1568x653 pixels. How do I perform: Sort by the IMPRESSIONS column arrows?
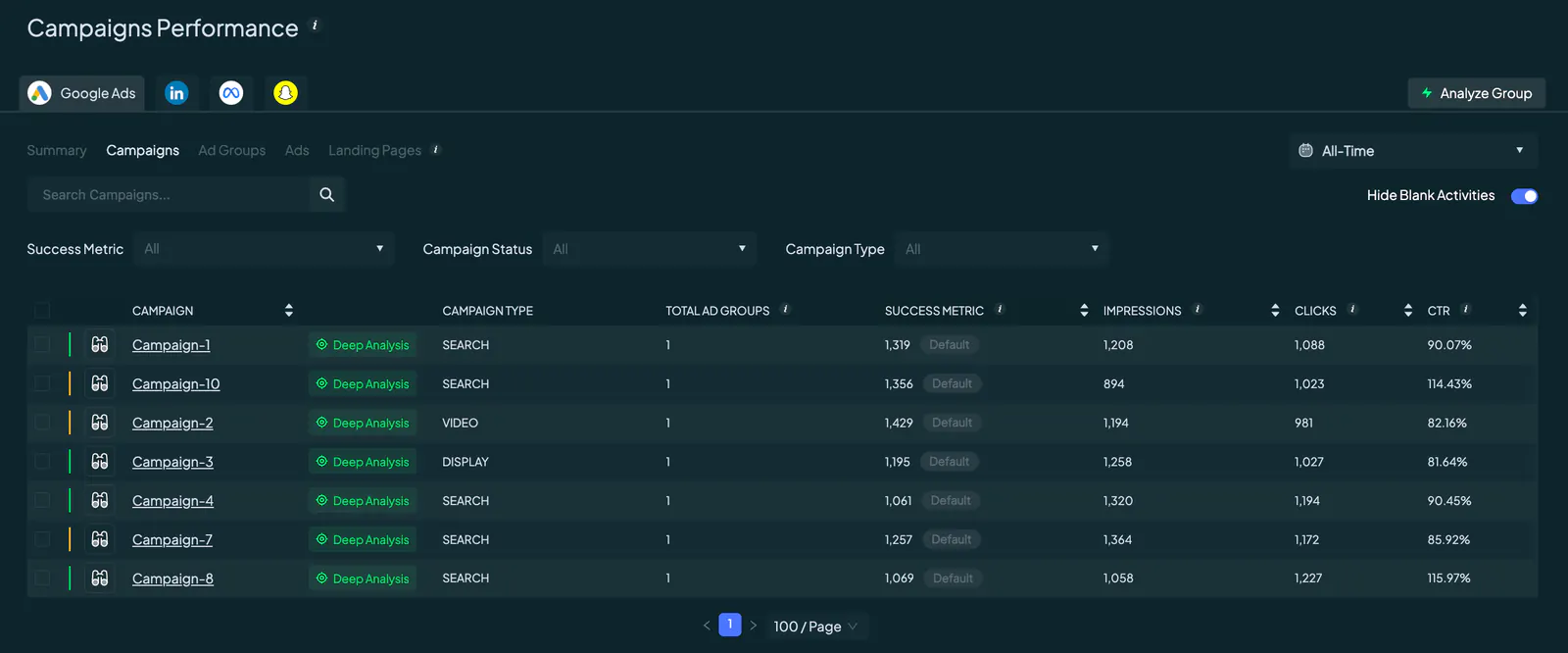tap(1275, 311)
